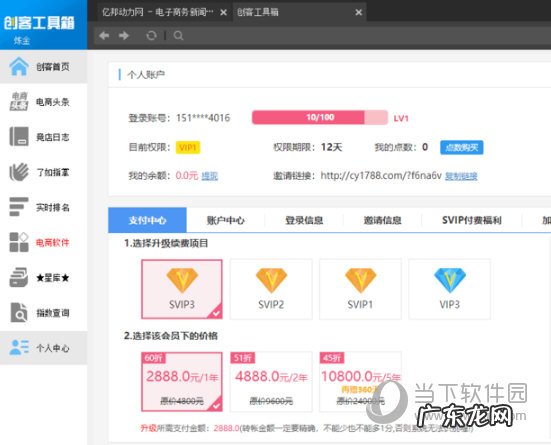This screenshot has width=551, height=445.
Task: Select the 登录信息 tab
Action: pos(304,220)
